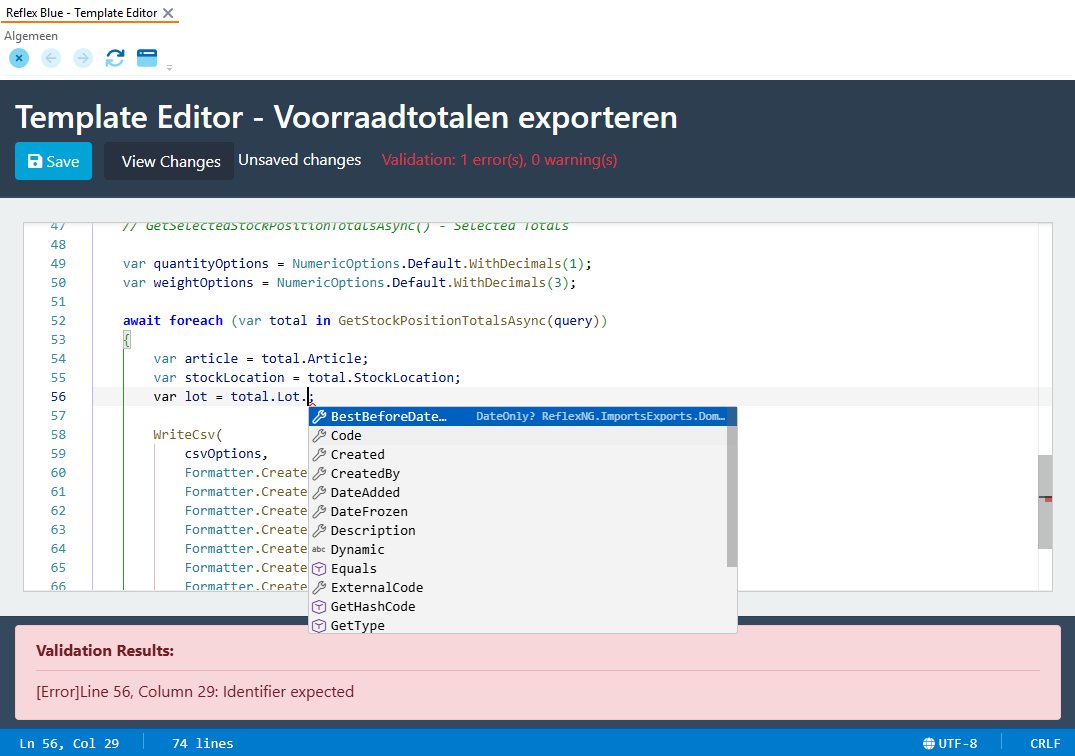This screenshot has height=756, width=1075.
Task: Click the CRLF line ending indicator
Action: click(1045, 744)
